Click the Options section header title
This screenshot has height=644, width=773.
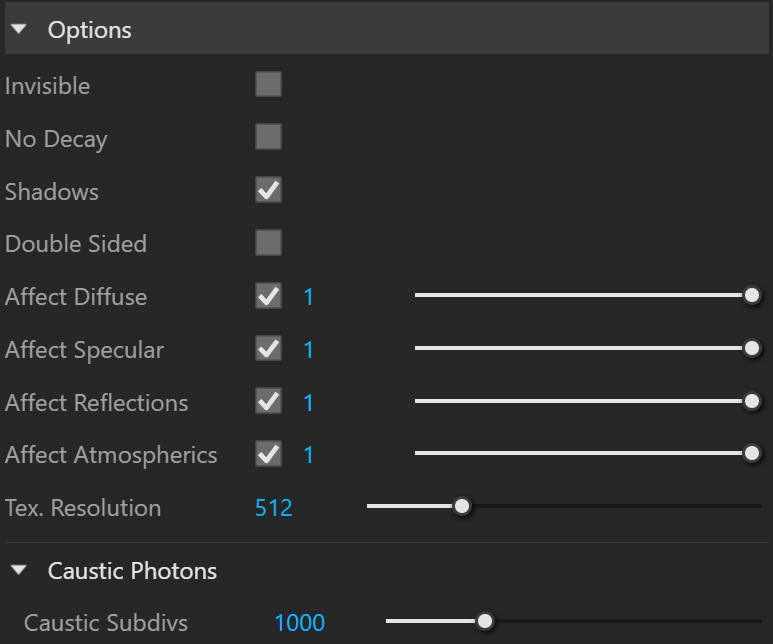pos(89,30)
